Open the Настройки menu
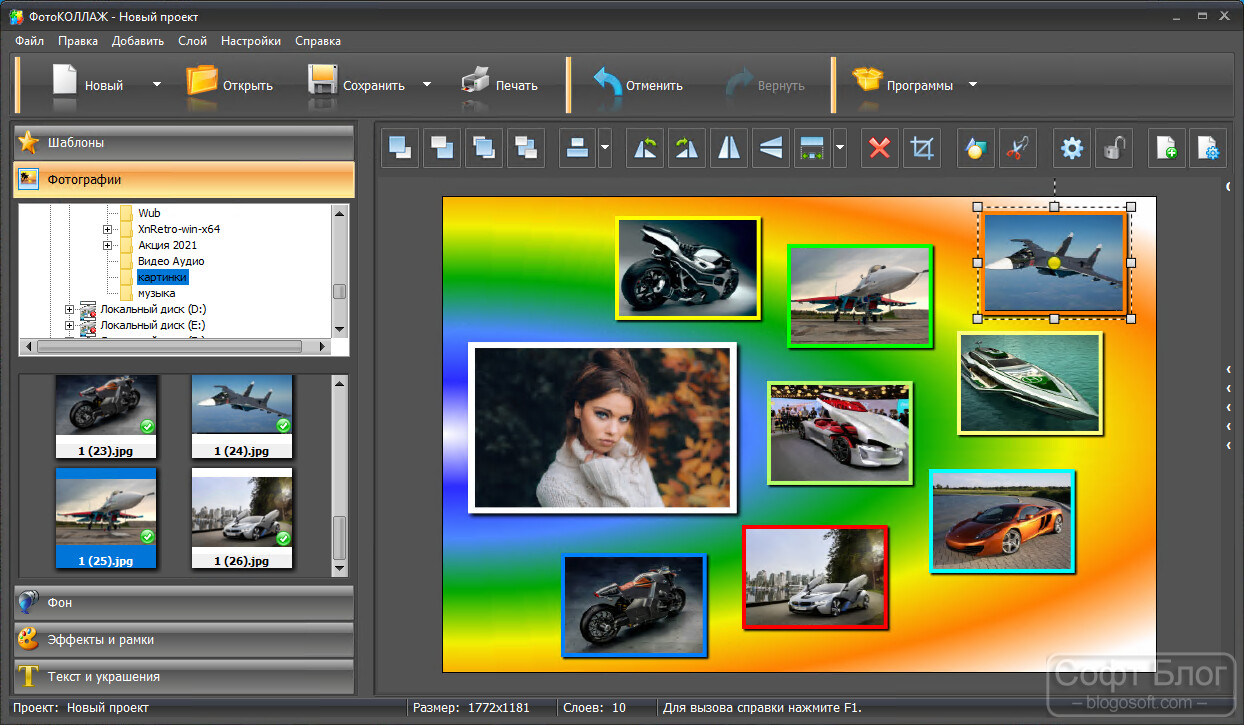The image size is (1244, 725). coord(251,41)
